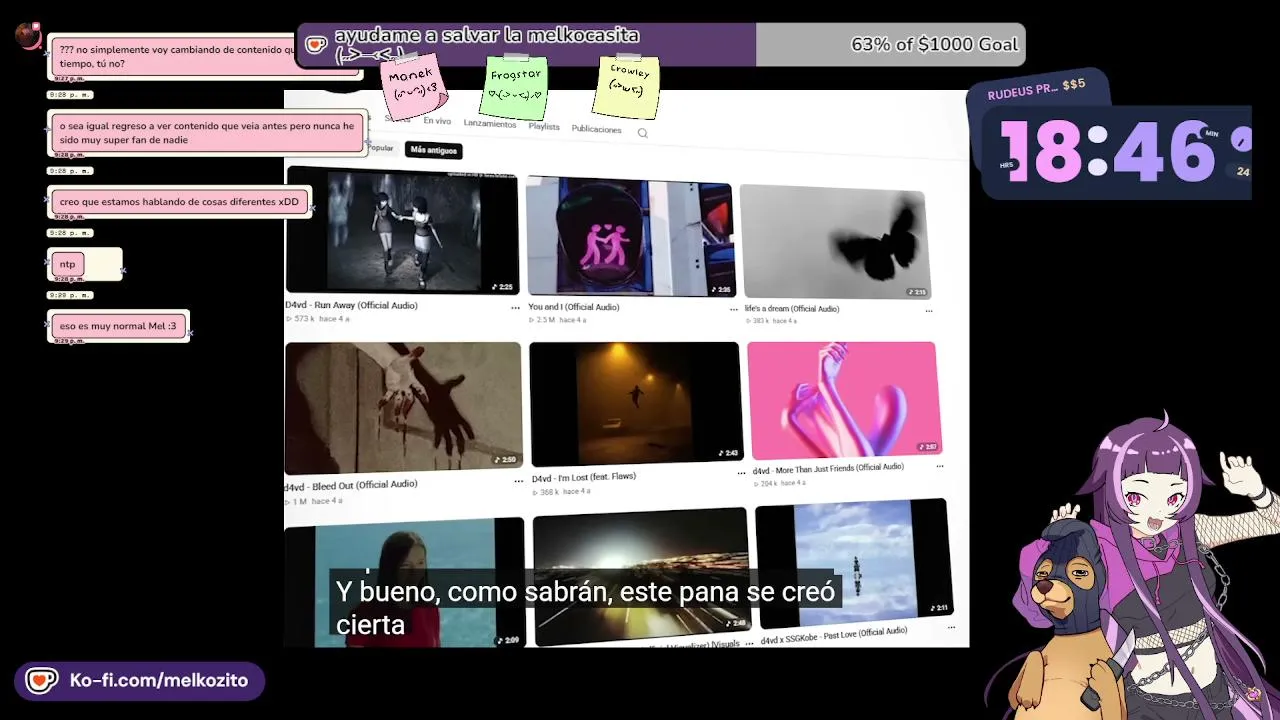This screenshot has width=1280, height=720.
Task: Click the 2:11 duration badge on Past Love
Action: pos(937,607)
